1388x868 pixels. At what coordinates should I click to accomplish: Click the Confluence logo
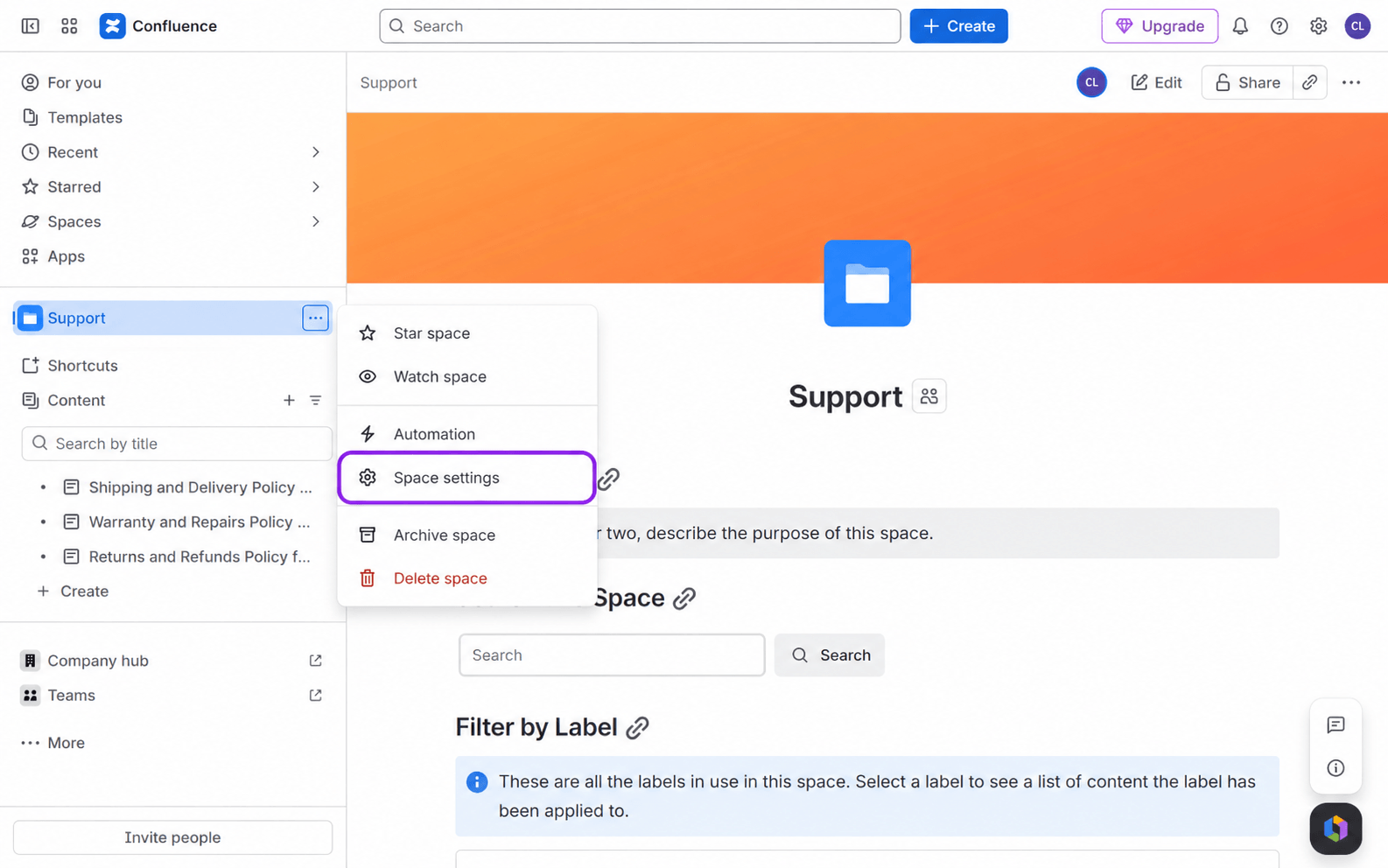[x=158, y=26]
